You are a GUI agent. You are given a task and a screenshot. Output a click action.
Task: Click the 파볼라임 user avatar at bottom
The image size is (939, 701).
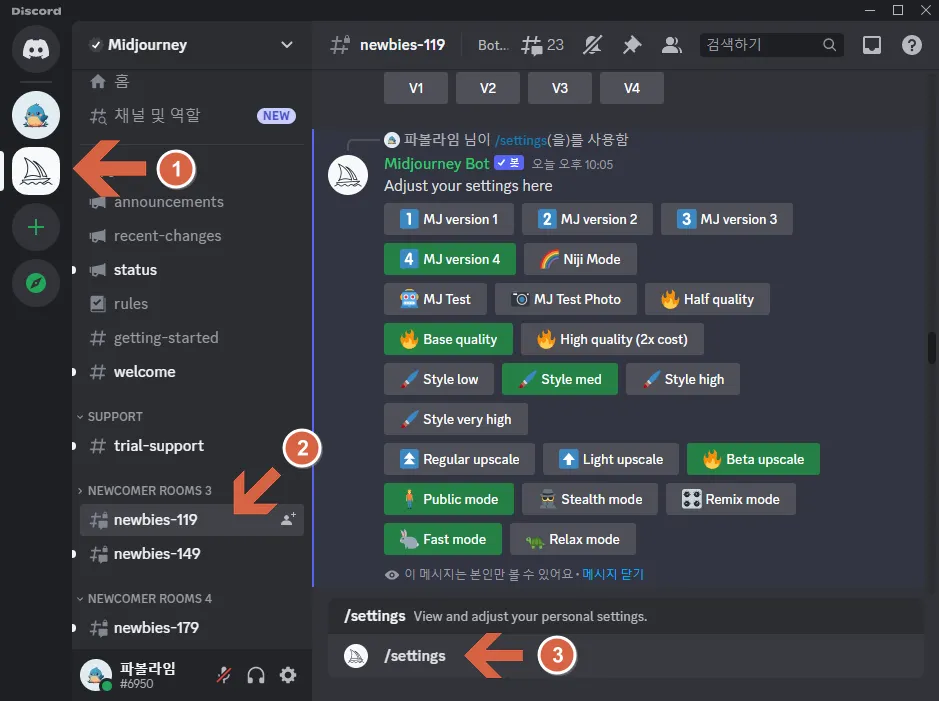pos(96,675)
